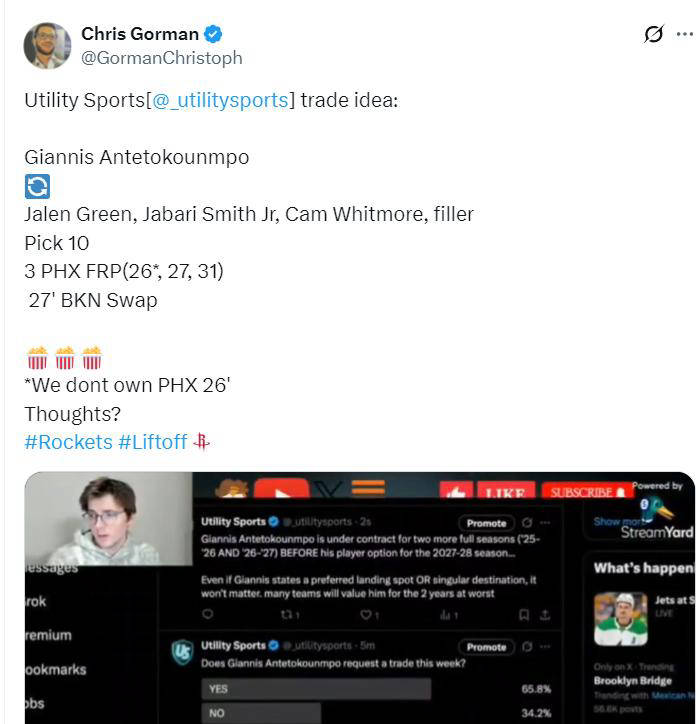Click the heart like icon under Giannis tweet
The width and height of the screenshot is (700, 724).
366,615
